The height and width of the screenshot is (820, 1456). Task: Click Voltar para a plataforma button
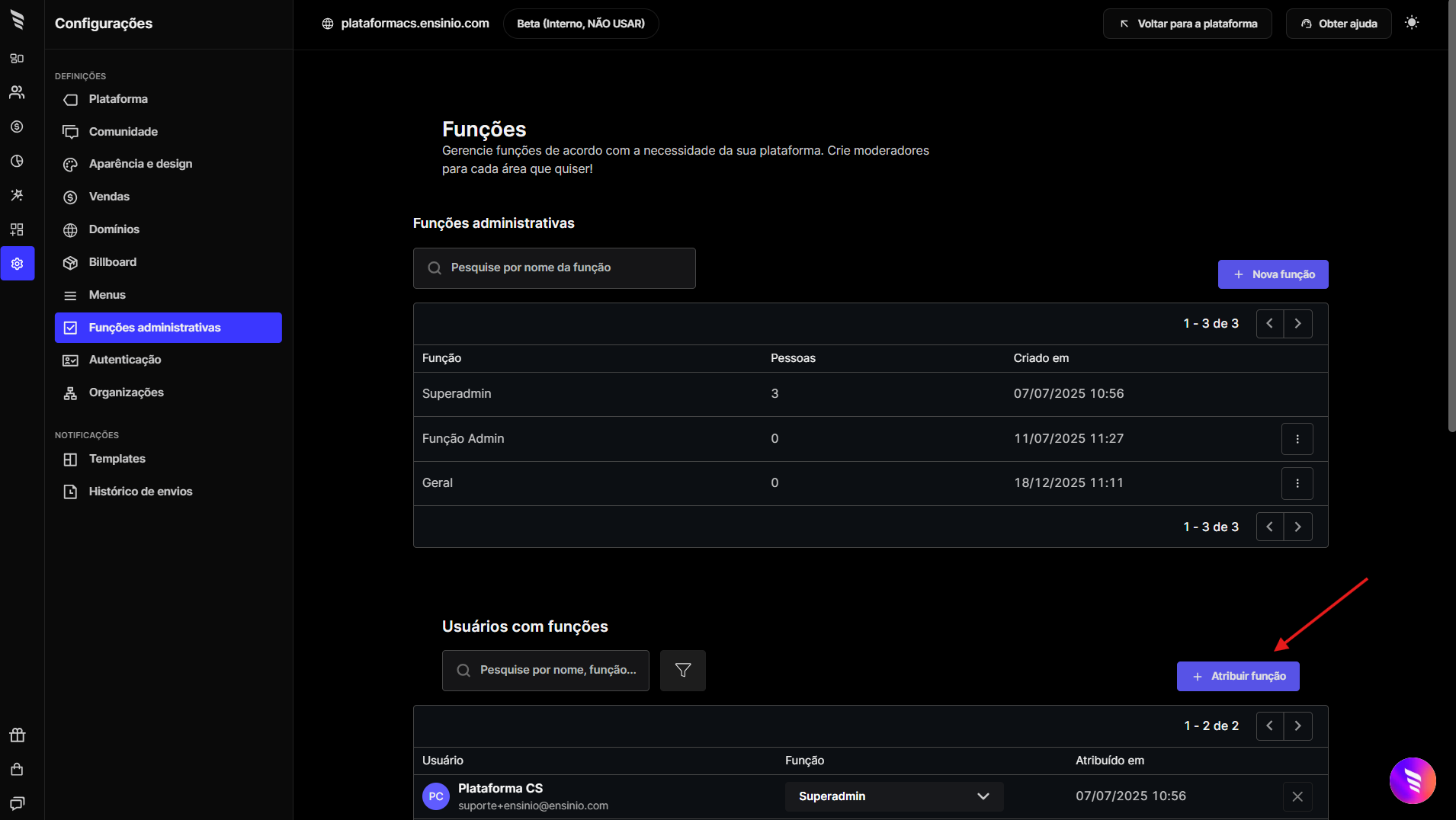1187,24
